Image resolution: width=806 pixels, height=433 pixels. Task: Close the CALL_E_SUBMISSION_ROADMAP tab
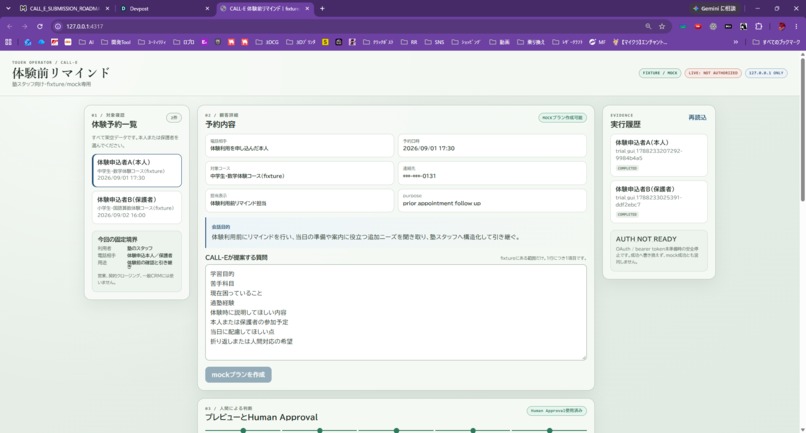(x=107, y=8)
